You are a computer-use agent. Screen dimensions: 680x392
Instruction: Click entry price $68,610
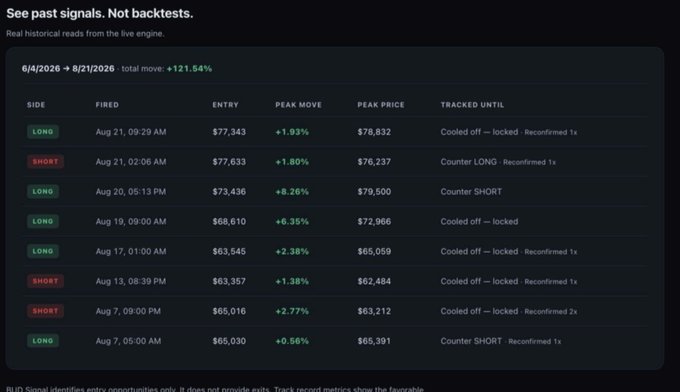[x=229, y=222]
